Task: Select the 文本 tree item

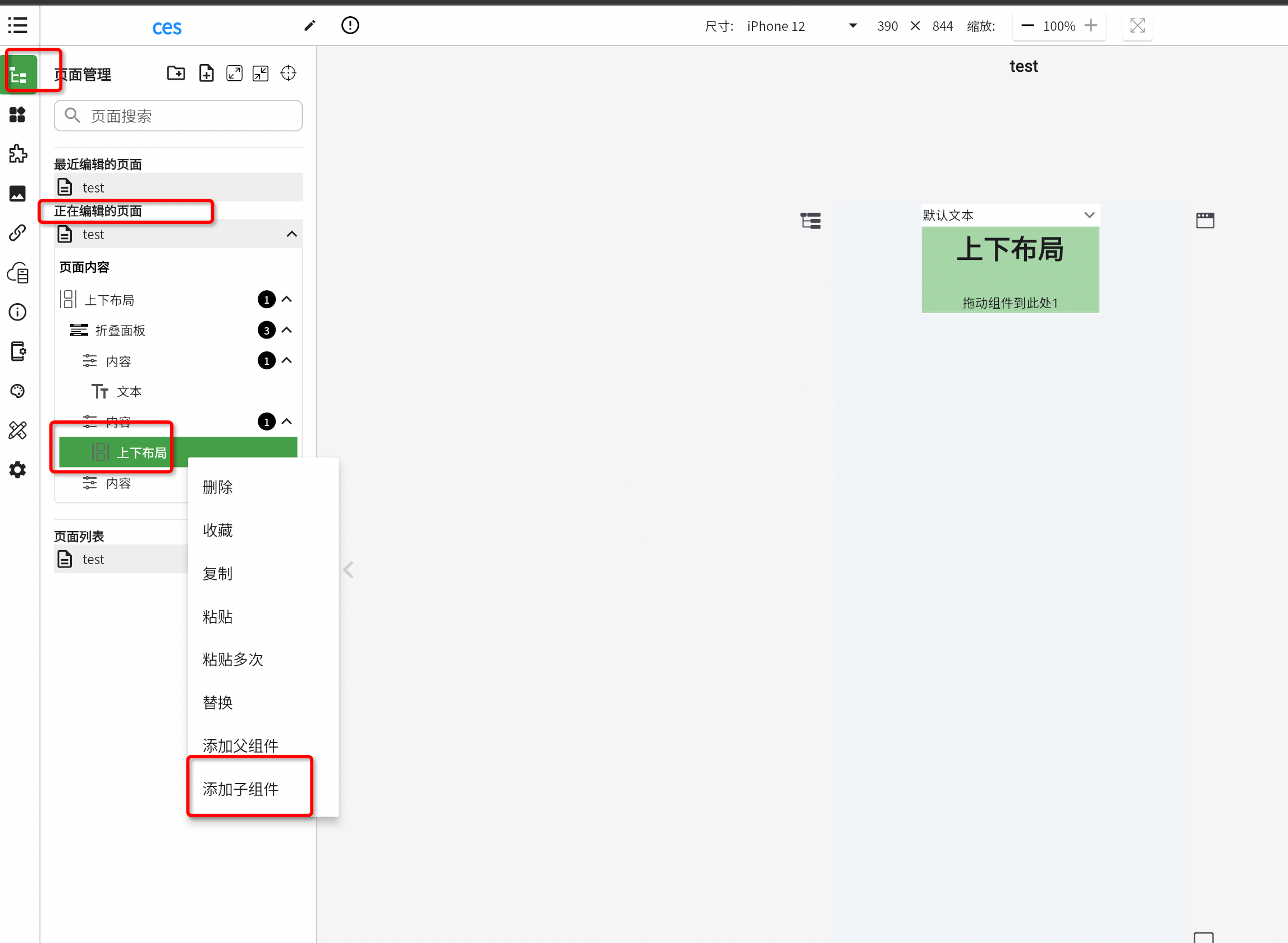Action: tap(178, 392)
